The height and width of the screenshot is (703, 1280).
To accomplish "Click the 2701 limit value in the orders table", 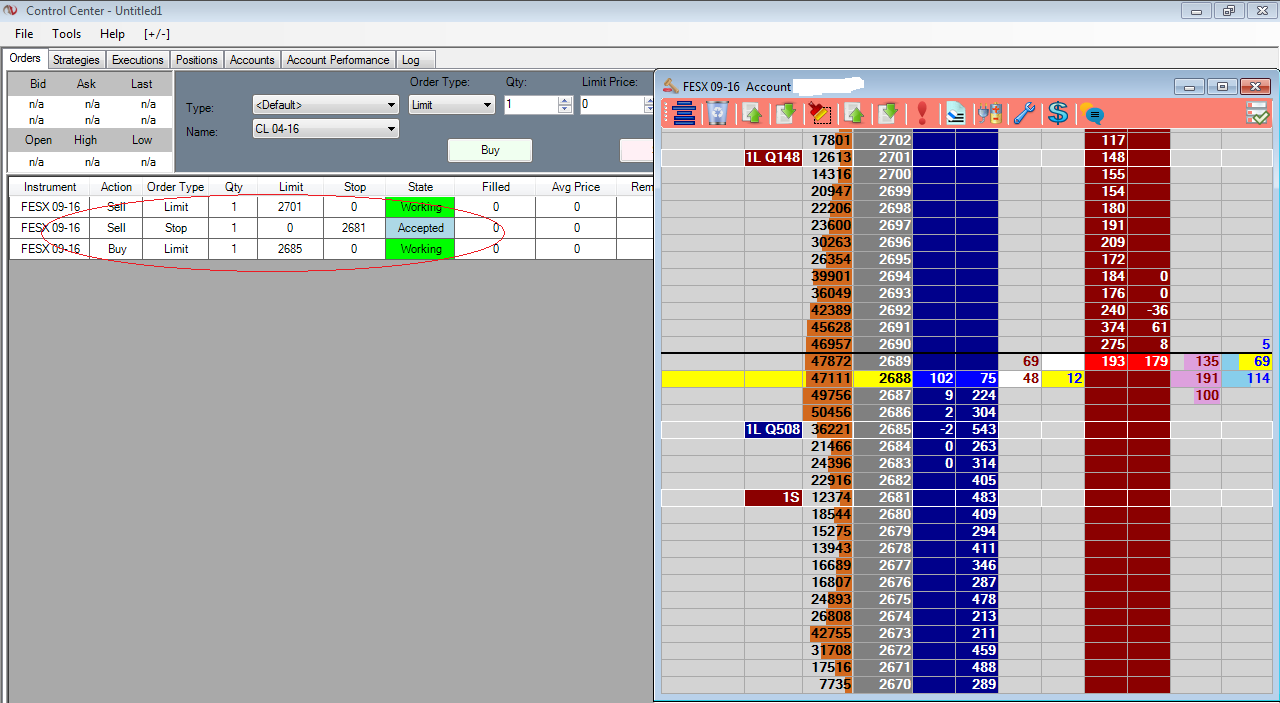I will (290, 207).
